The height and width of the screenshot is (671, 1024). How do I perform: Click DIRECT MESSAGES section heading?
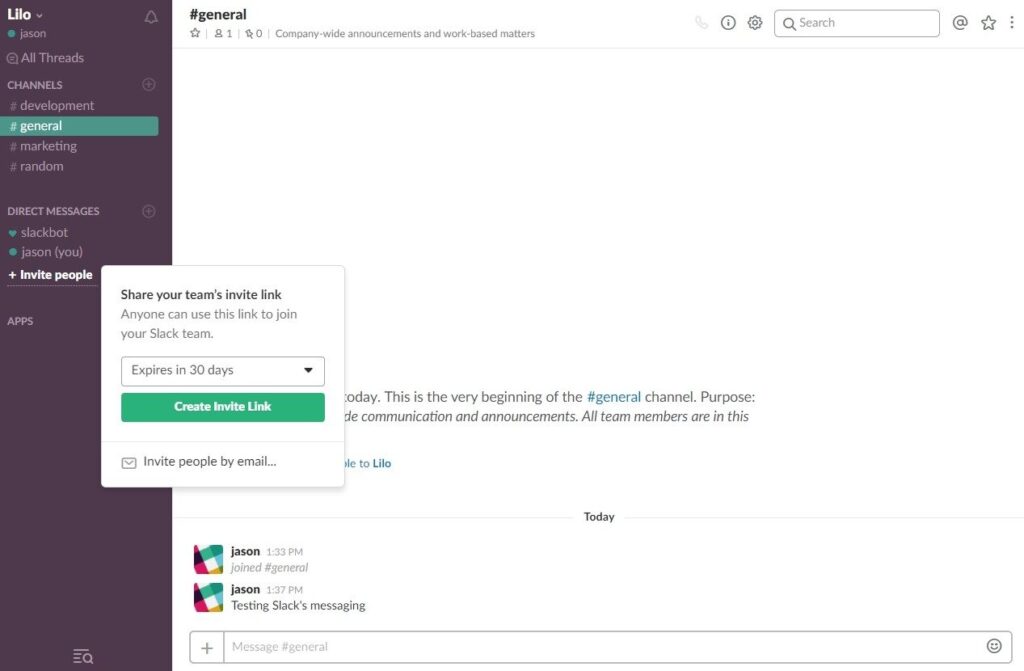tap(54, 211)
